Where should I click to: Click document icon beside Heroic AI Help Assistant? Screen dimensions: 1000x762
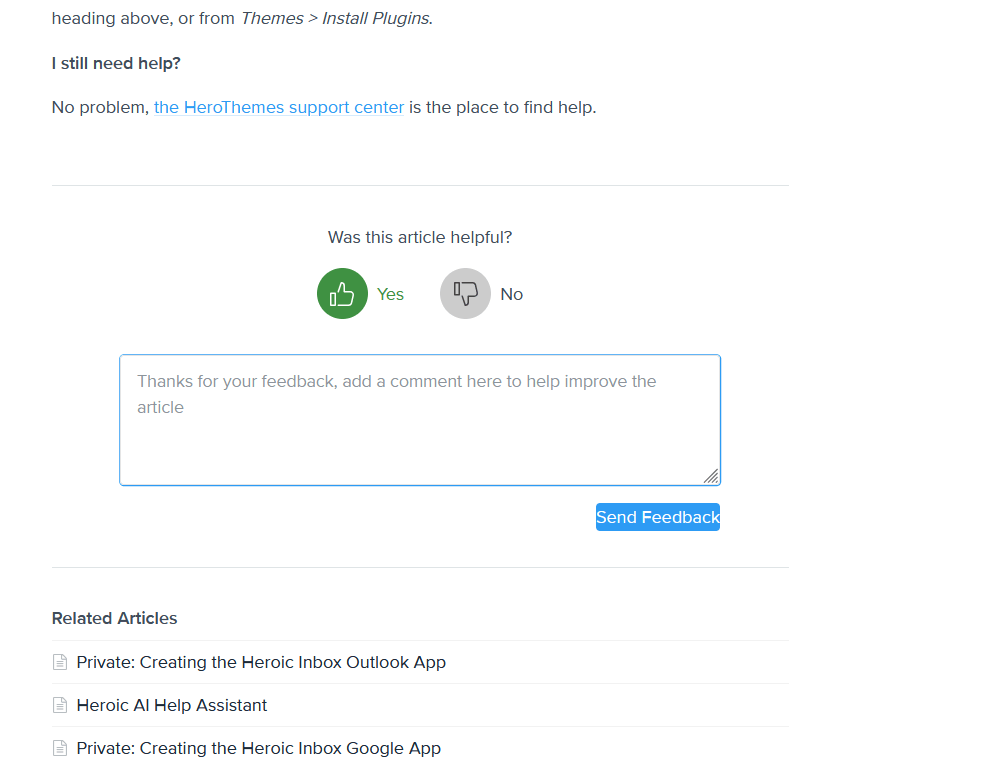pos(60,705)
